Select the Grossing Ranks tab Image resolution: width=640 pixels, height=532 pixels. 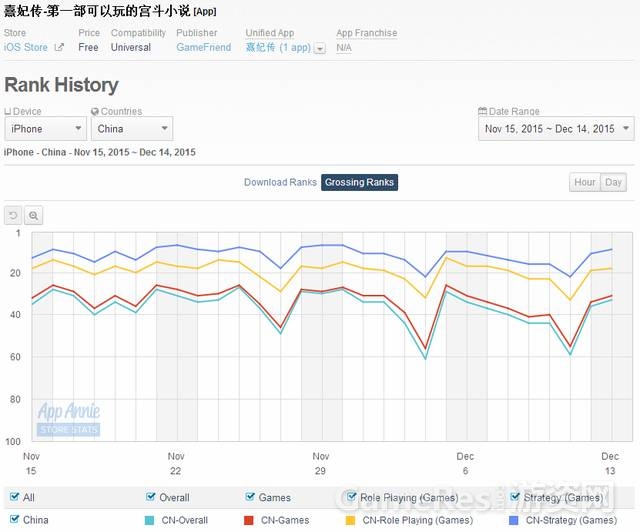point(359,182)
